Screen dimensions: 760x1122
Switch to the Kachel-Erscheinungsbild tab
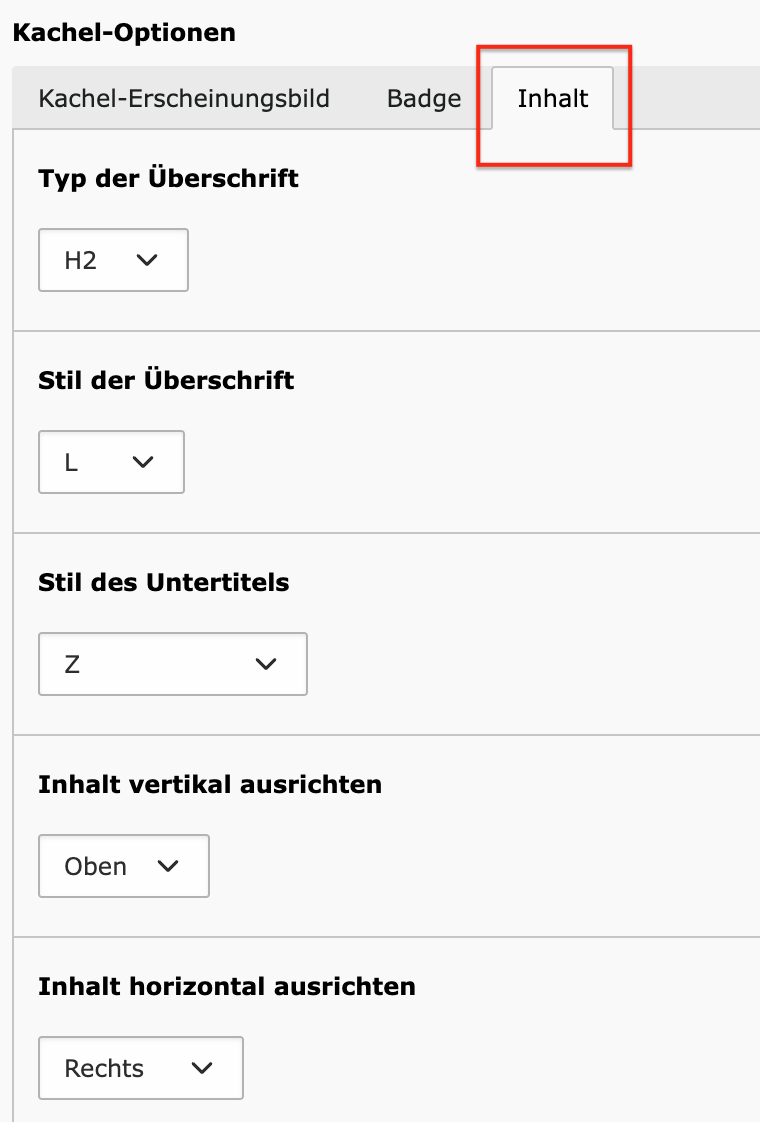(x=184, y=99)
